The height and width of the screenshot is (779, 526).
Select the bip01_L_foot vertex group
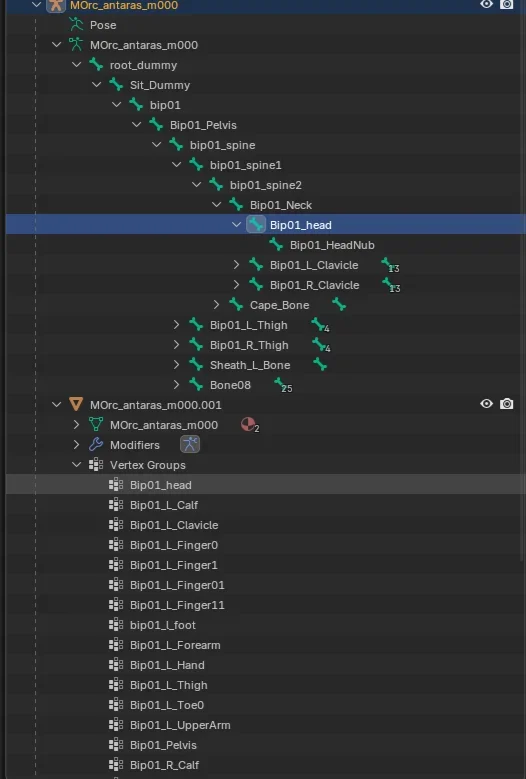[163, 625]
